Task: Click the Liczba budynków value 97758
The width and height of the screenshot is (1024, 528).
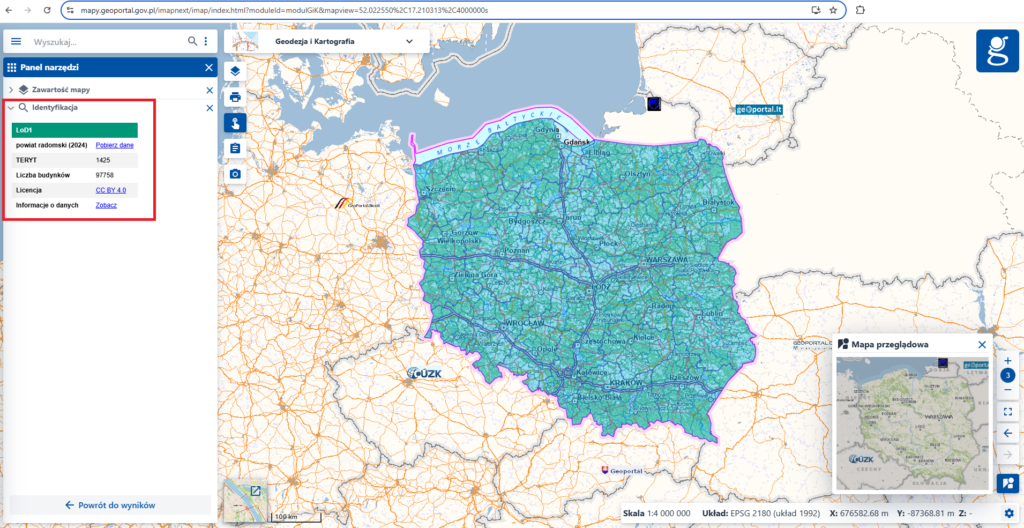Action: pyautogui.click(x=104, y=175)
